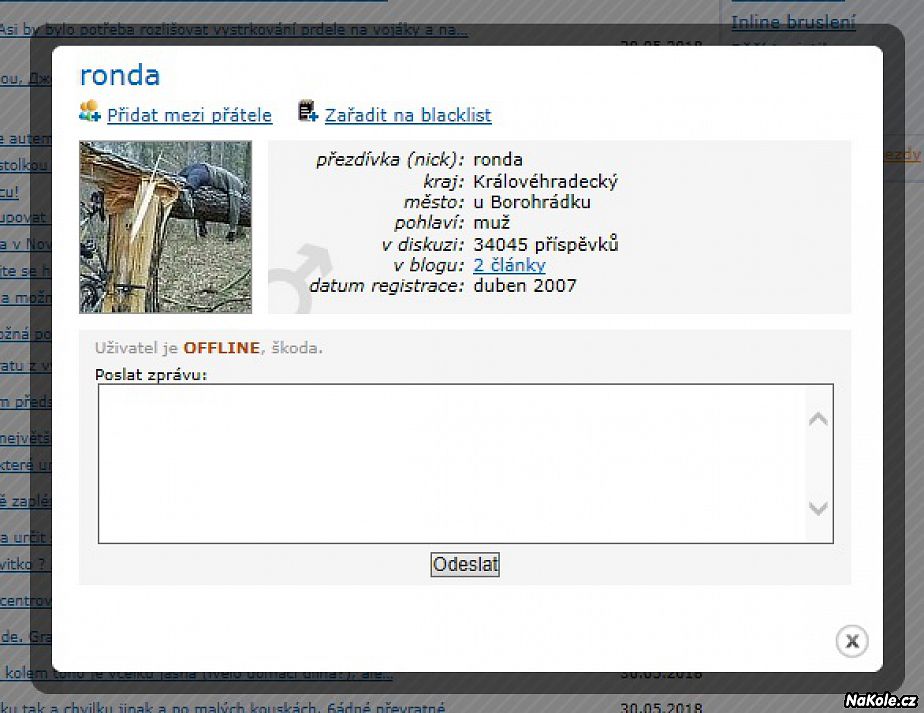Open 'Zařadit na blacklist' link

408,115
